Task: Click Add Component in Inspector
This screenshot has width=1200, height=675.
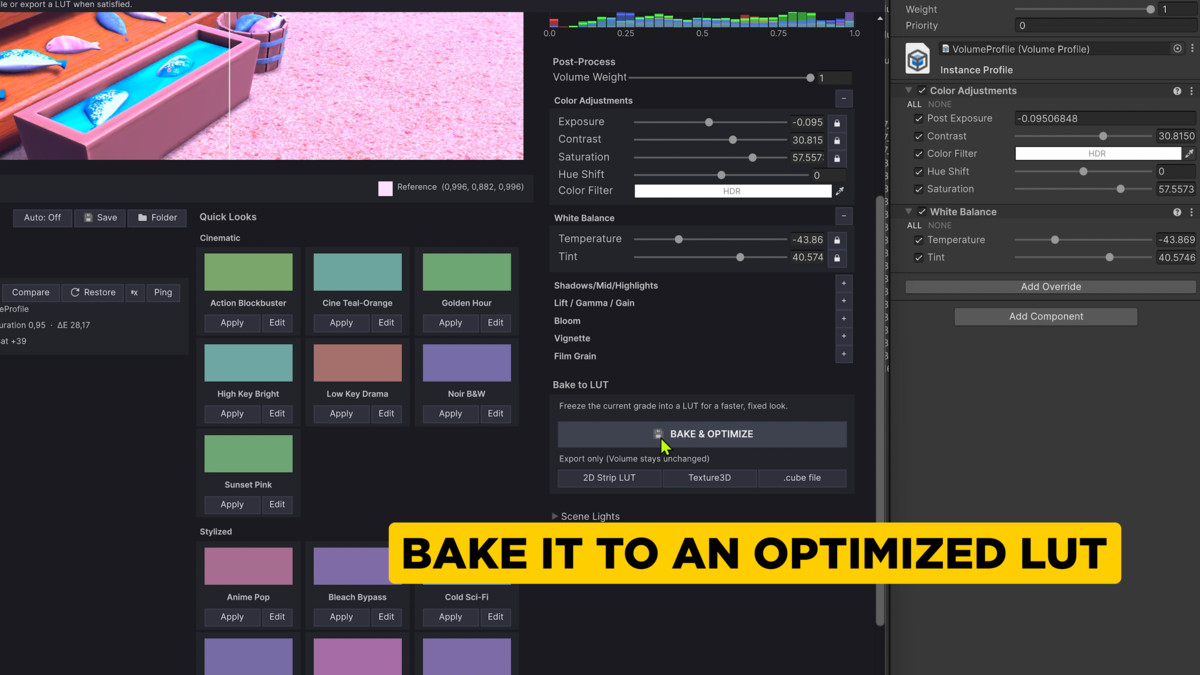Action: tap(1045, 316)
